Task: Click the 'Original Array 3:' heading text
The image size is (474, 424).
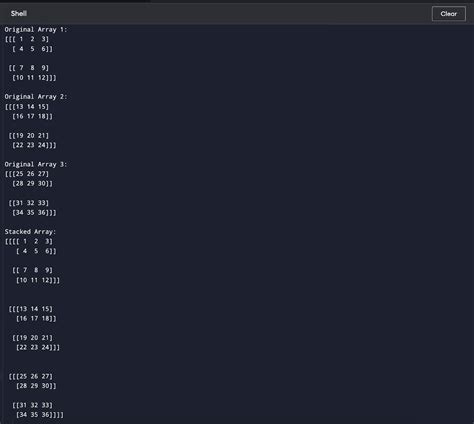Action: pos(36,164)
